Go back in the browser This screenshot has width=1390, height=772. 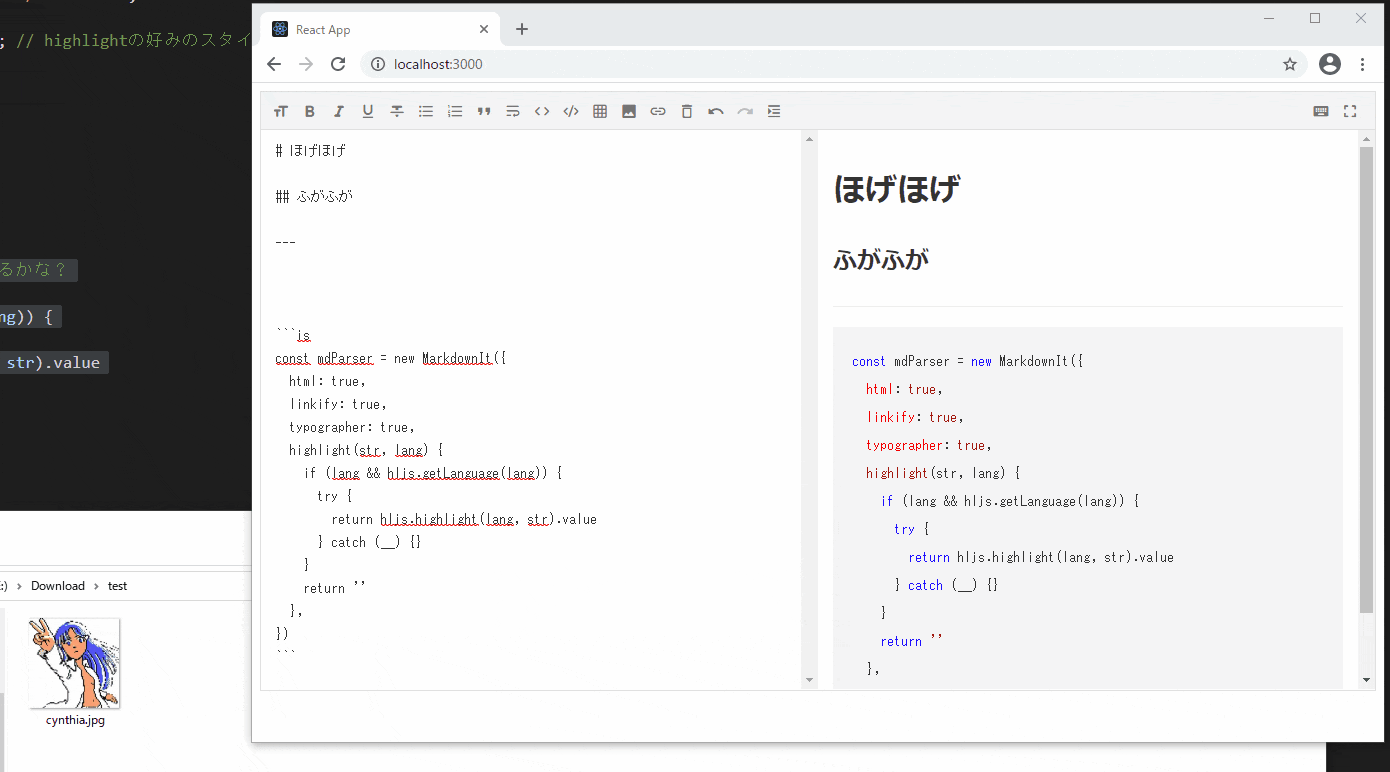pyautogui.click(x=274, y=64)
